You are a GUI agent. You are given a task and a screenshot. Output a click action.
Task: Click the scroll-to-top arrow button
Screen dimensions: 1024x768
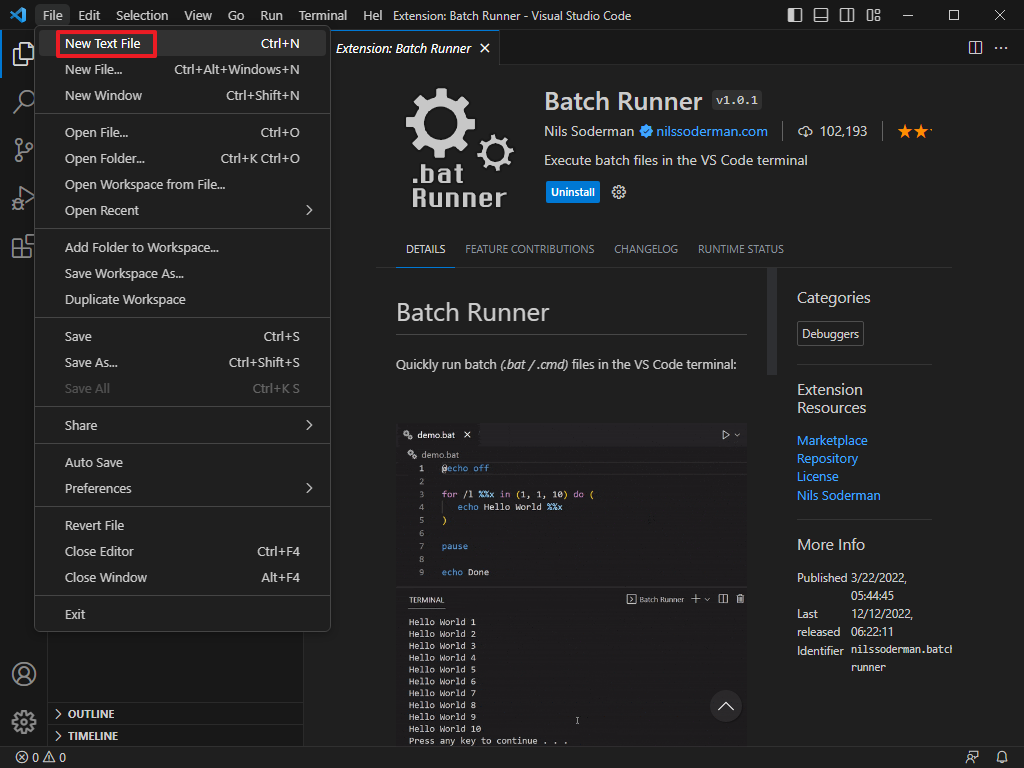726,706
